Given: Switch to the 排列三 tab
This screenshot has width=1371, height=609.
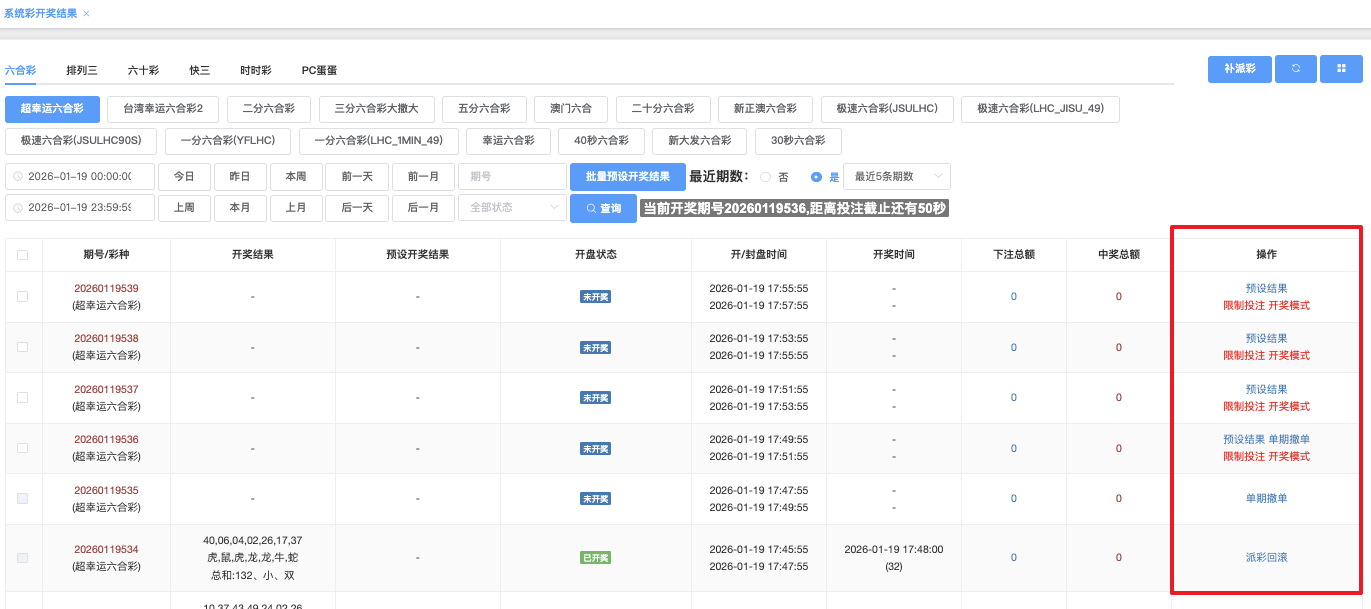Looking at the screenshot, I should coord(82,70).
